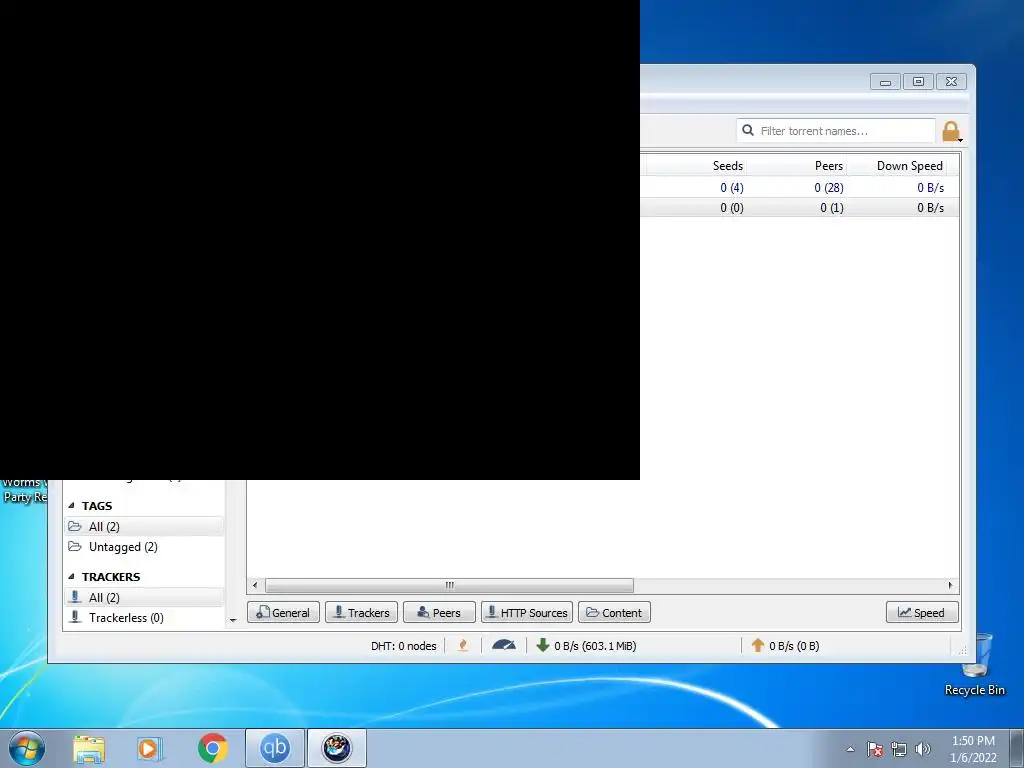Select All (2) under TAGS
This screenshot has width=1024, height=768.
144,526
